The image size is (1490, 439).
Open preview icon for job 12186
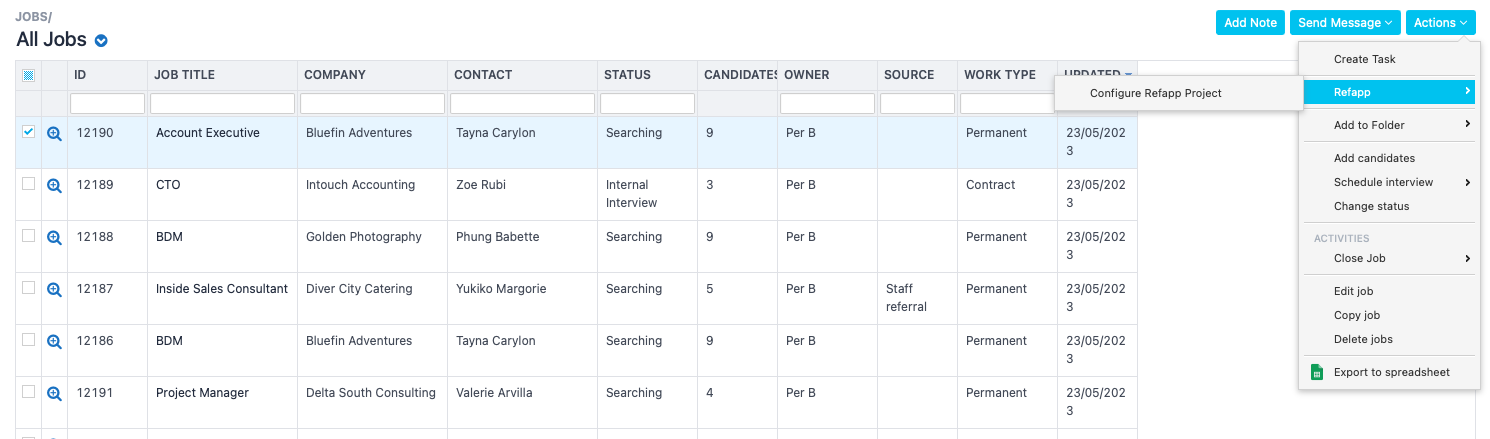[54, 341]
